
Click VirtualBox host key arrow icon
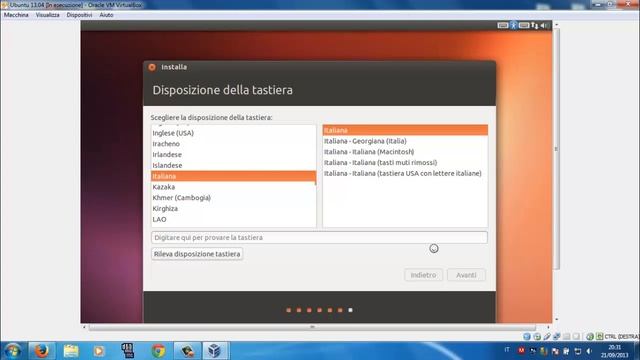coord(599,337)
